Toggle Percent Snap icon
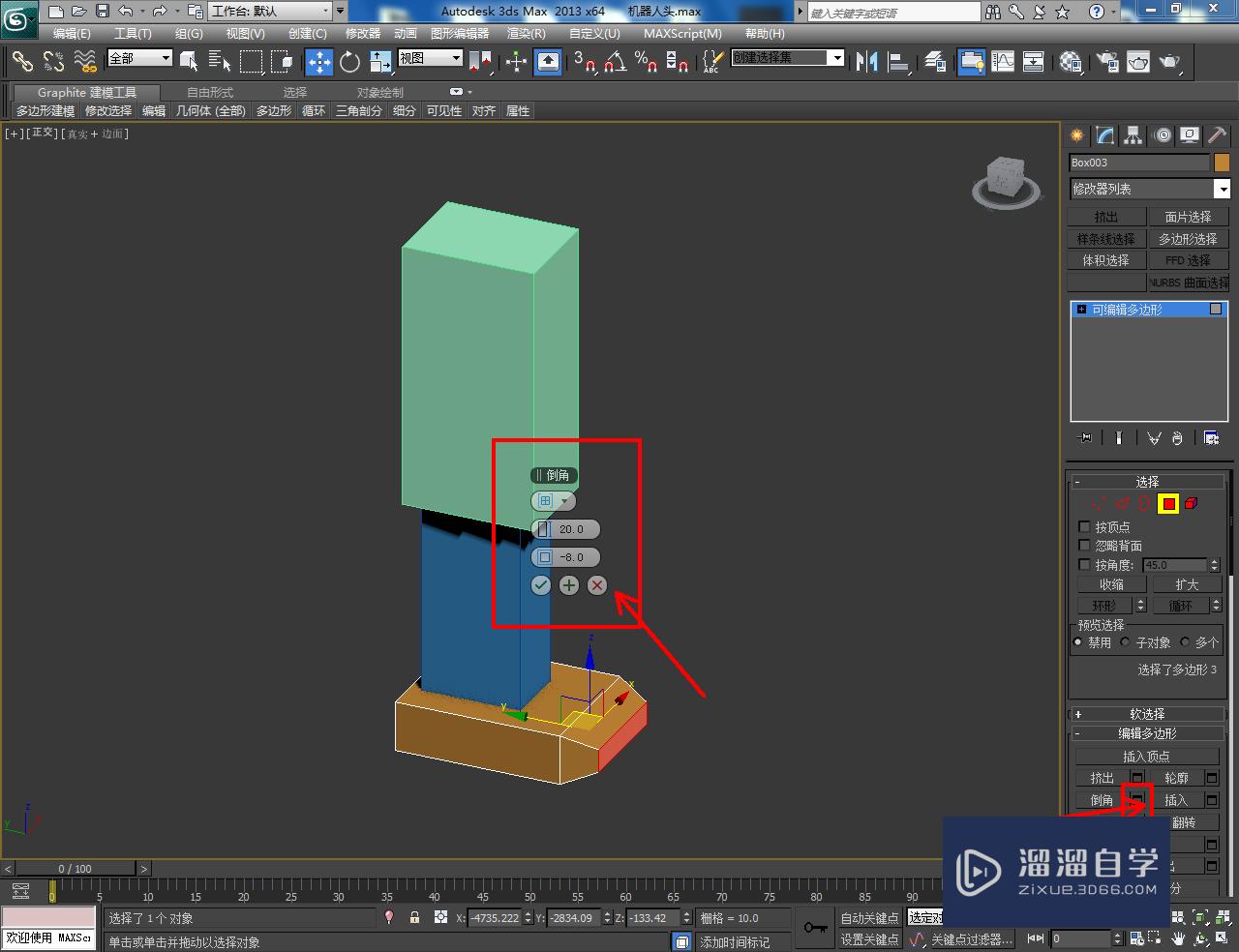Image resolution: width=1239 pixels, height=952 pixels. click(x=647, y=62)
